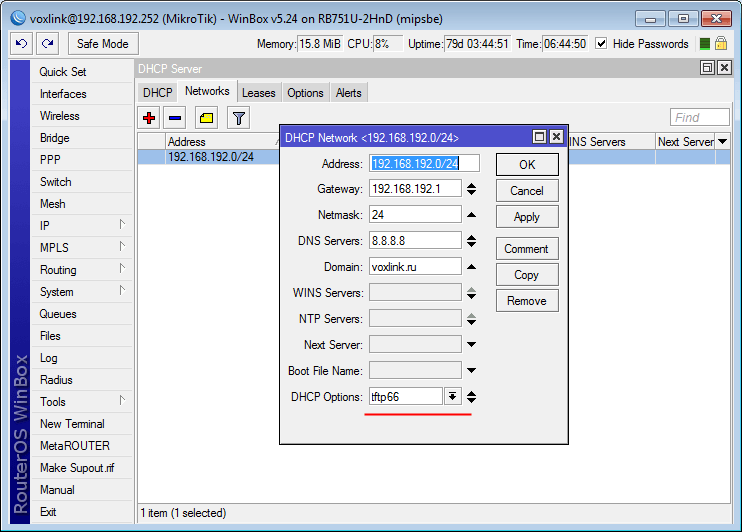This screenshot has height=532, width=742.
Task: Collapse the Domain field arrow
Action: [x=471, y=267]
